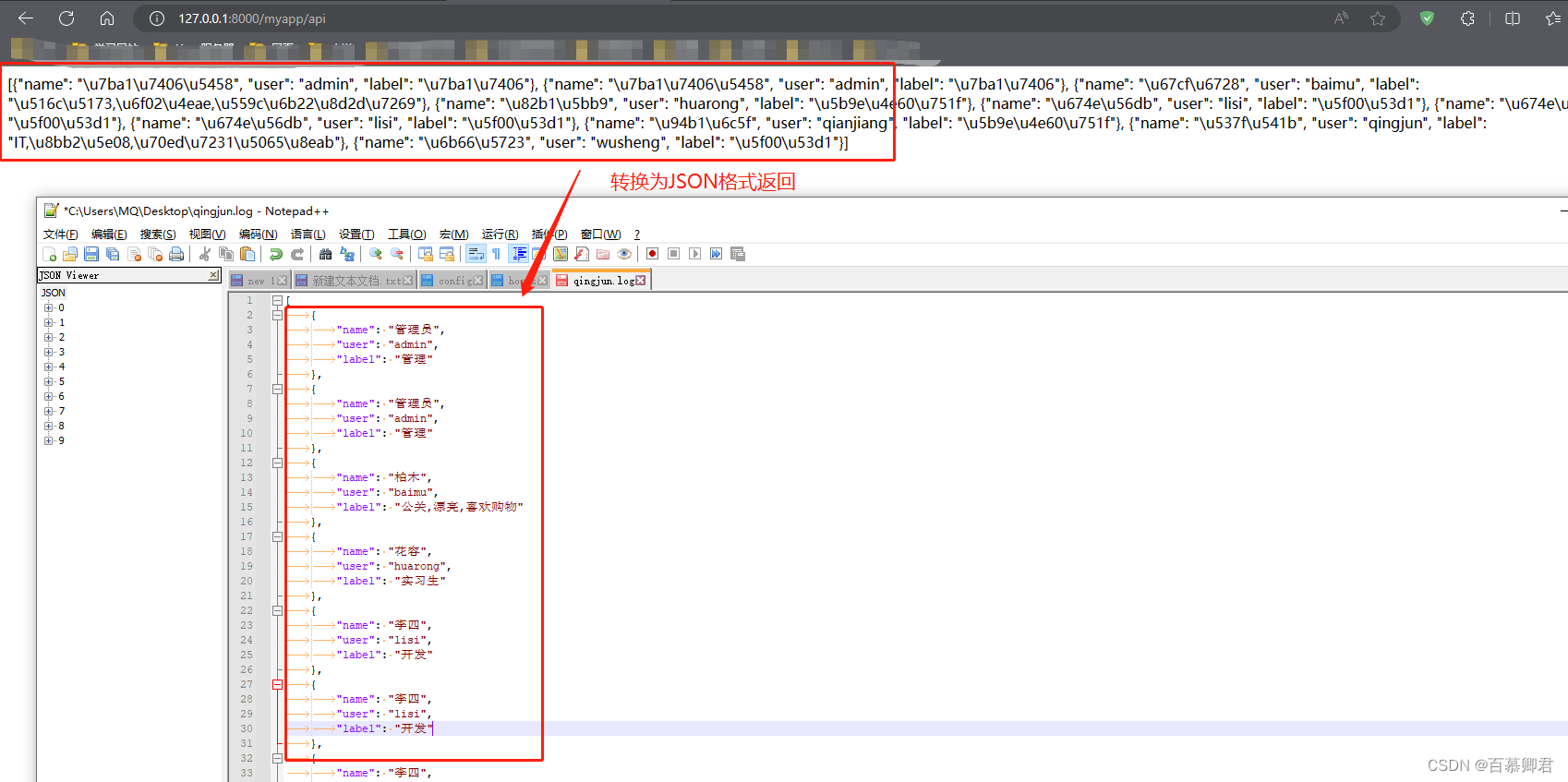
Task: Click the browser home icon
Action: point(107,18)
